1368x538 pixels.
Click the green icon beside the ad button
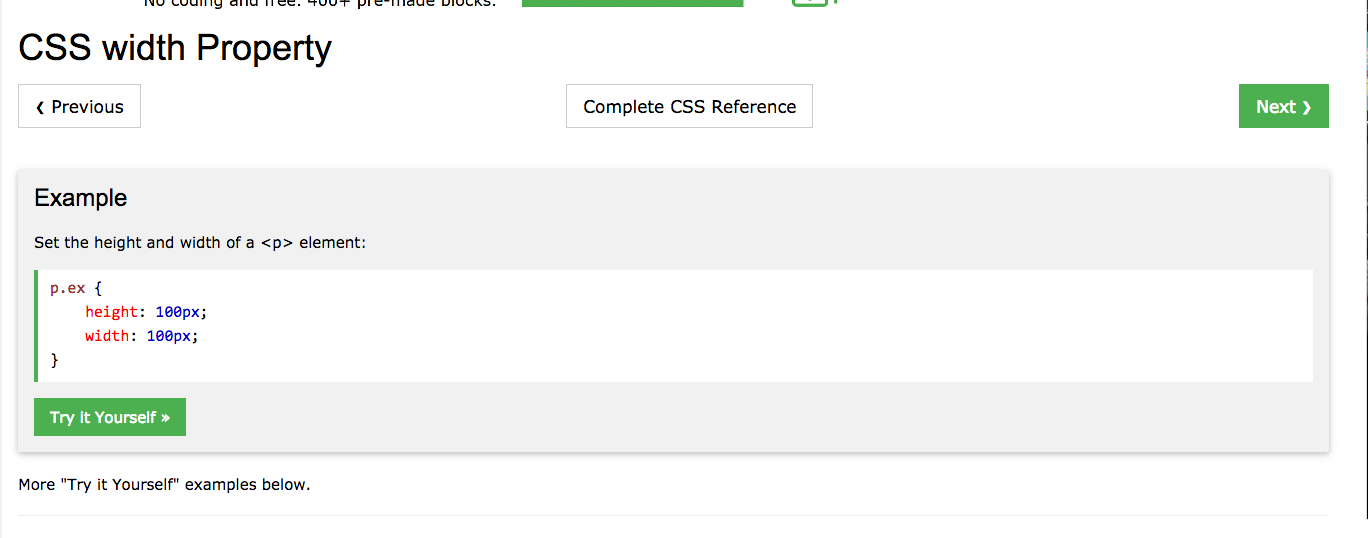811,3
